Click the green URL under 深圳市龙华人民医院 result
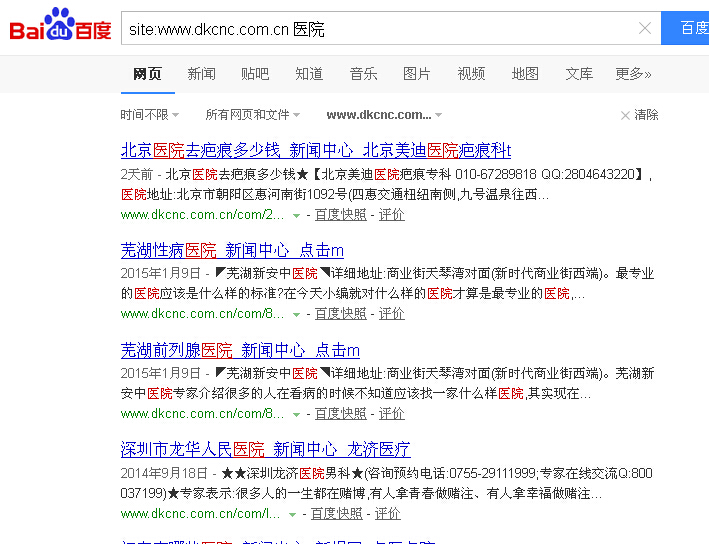This screenshot has height=544, width=709. tap(200, 514)
